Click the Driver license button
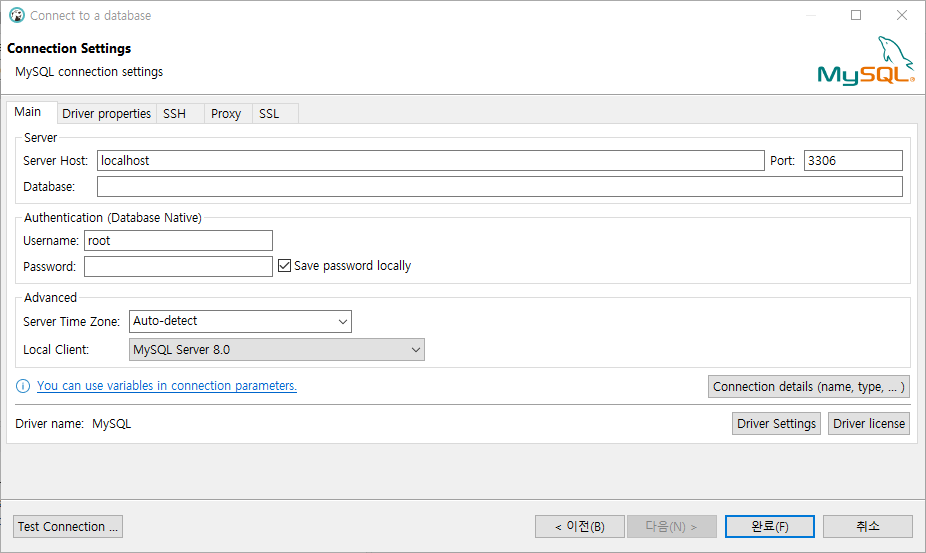This screenshot has width=926, height=553. pos(869,424)
